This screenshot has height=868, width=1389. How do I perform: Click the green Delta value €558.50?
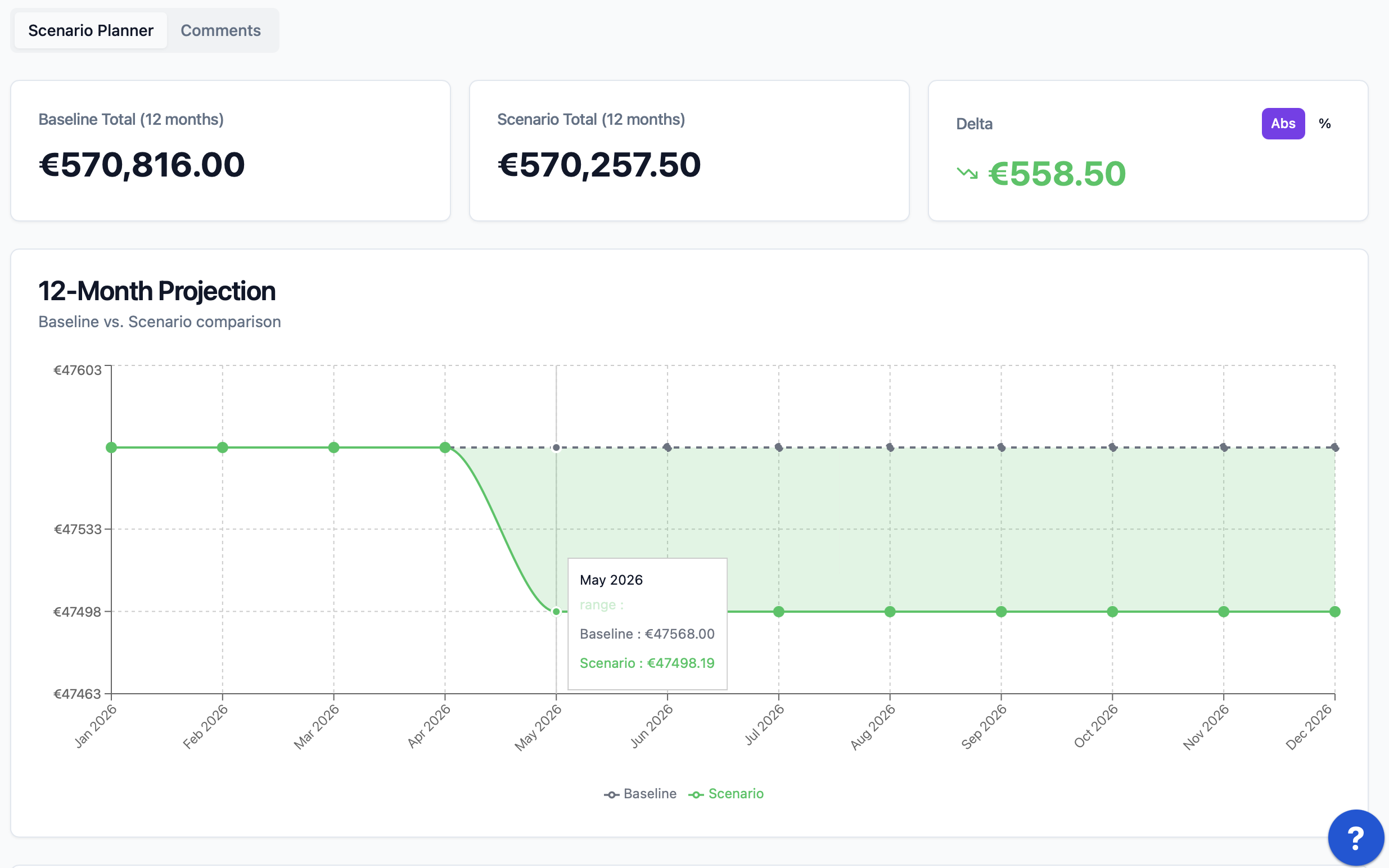click(x=1056, y=173)
